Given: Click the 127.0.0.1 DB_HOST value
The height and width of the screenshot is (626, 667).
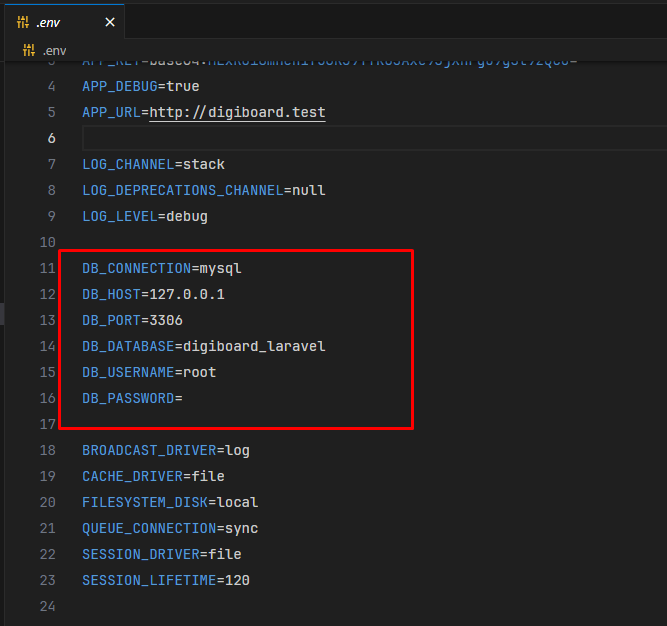Looking at the screenshot, I should click(187, 294).
